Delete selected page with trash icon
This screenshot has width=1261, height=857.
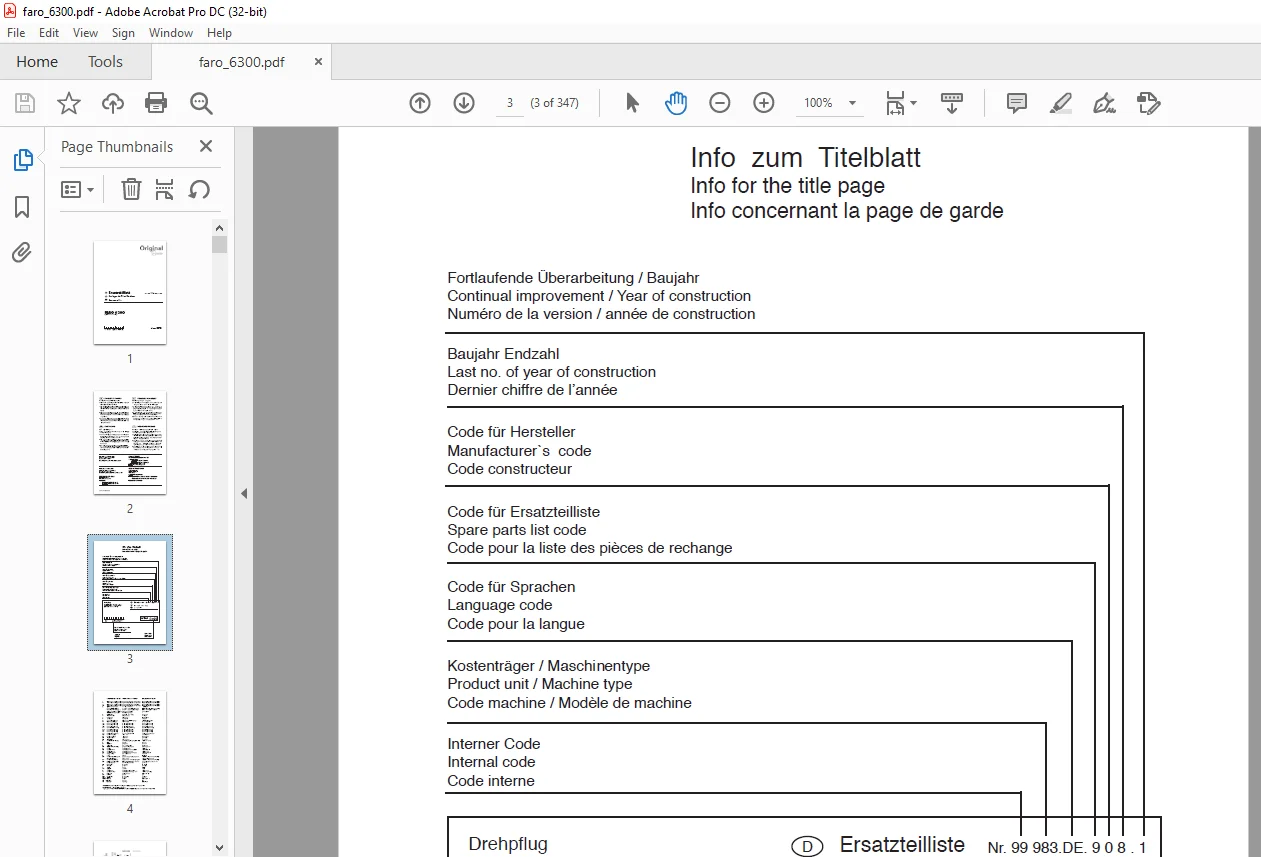click(x=131, y=189)
